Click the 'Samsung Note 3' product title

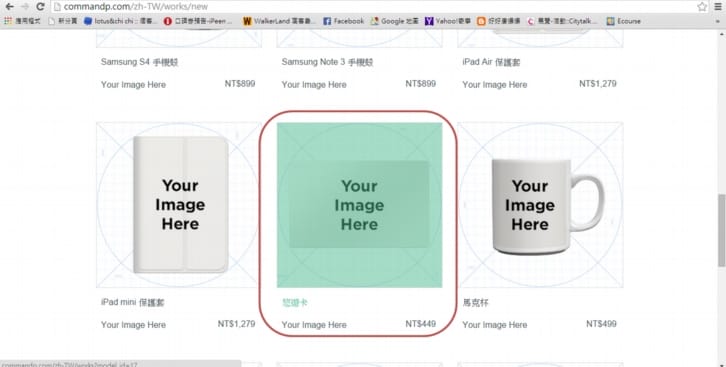[327, 62]
